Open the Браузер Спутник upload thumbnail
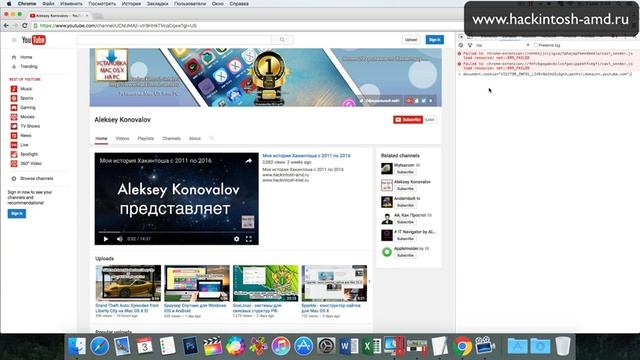 click(197, 283)
